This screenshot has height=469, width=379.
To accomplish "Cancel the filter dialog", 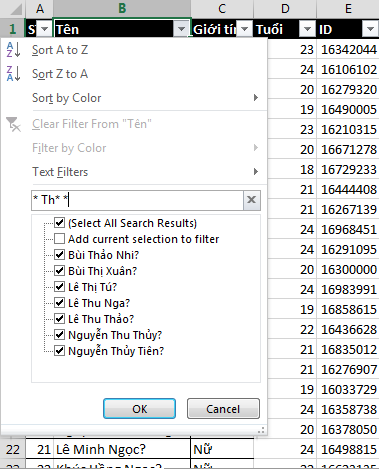I will click(x=223, y=409).
